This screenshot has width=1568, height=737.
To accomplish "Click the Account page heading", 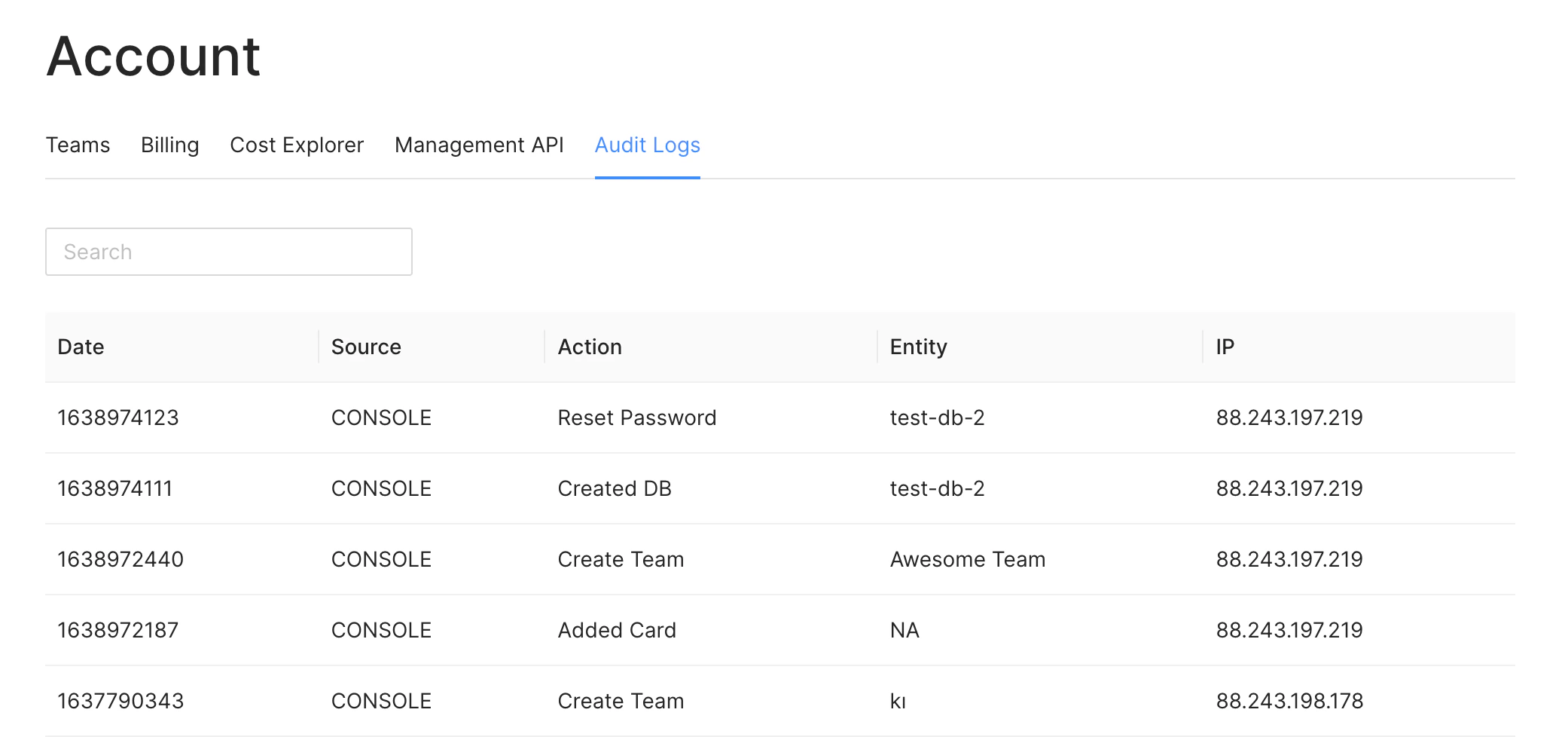I will 154,57.
